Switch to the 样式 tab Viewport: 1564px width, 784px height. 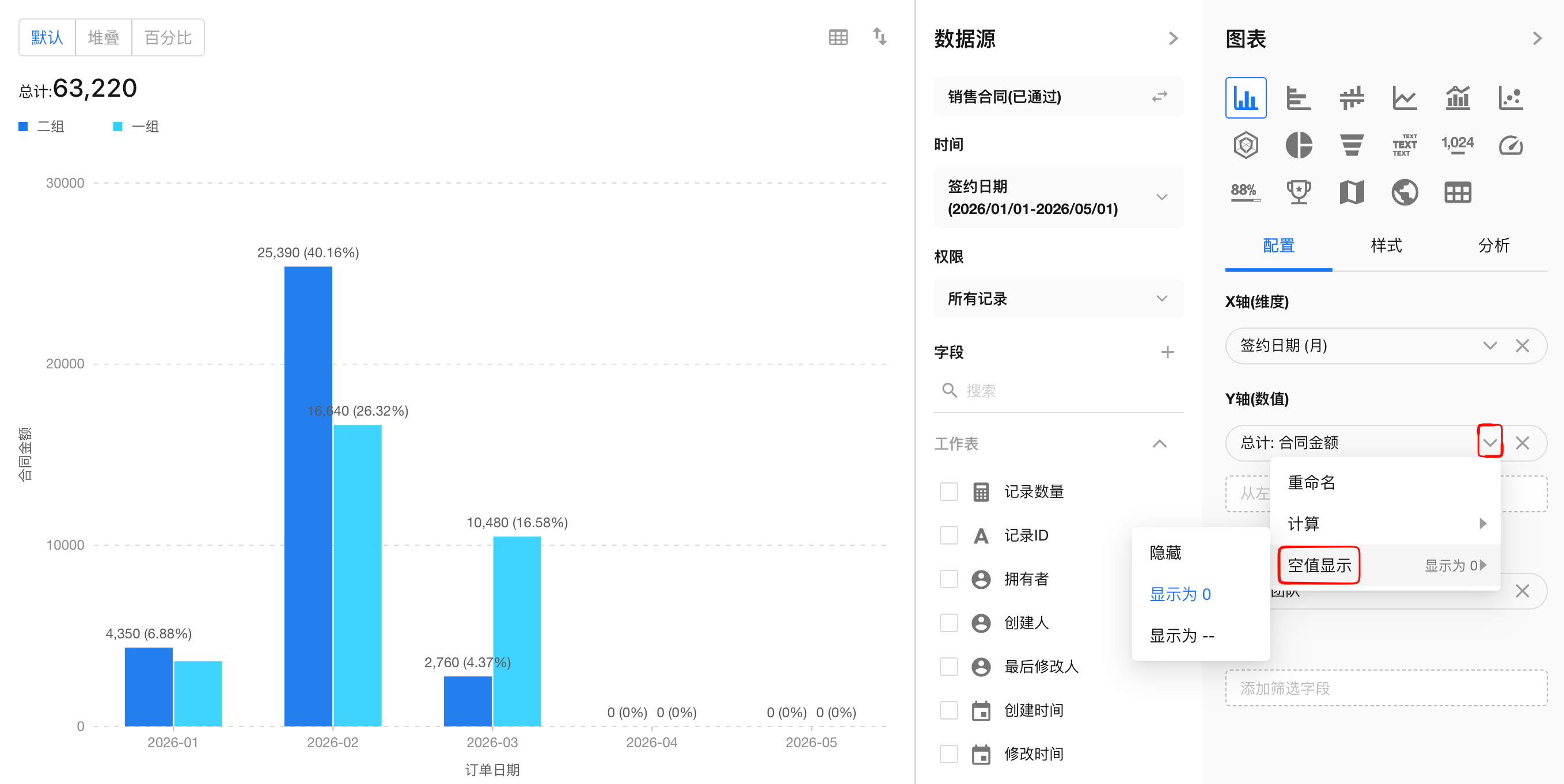point(1386,246)
